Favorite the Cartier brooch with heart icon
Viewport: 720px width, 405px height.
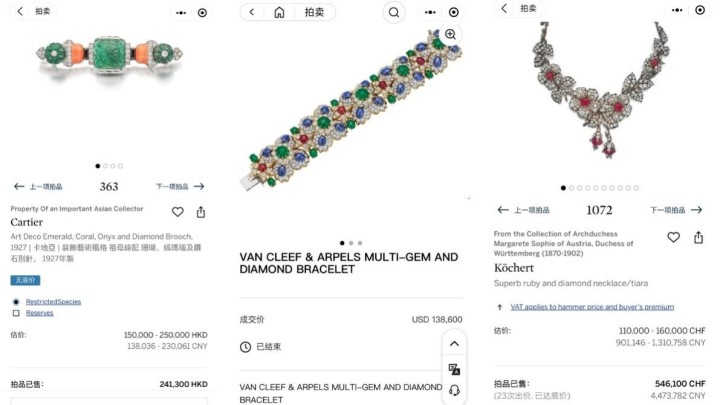tap(178, 212)
